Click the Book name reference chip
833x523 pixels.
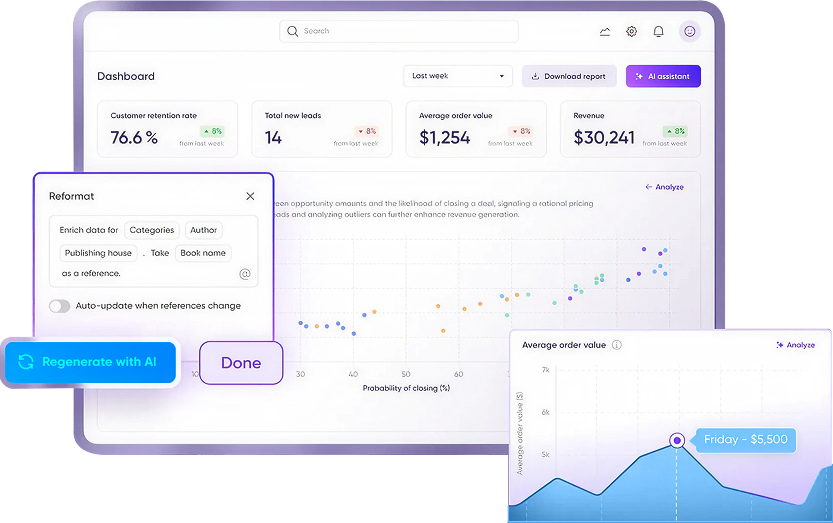click(x=203, y=253)
